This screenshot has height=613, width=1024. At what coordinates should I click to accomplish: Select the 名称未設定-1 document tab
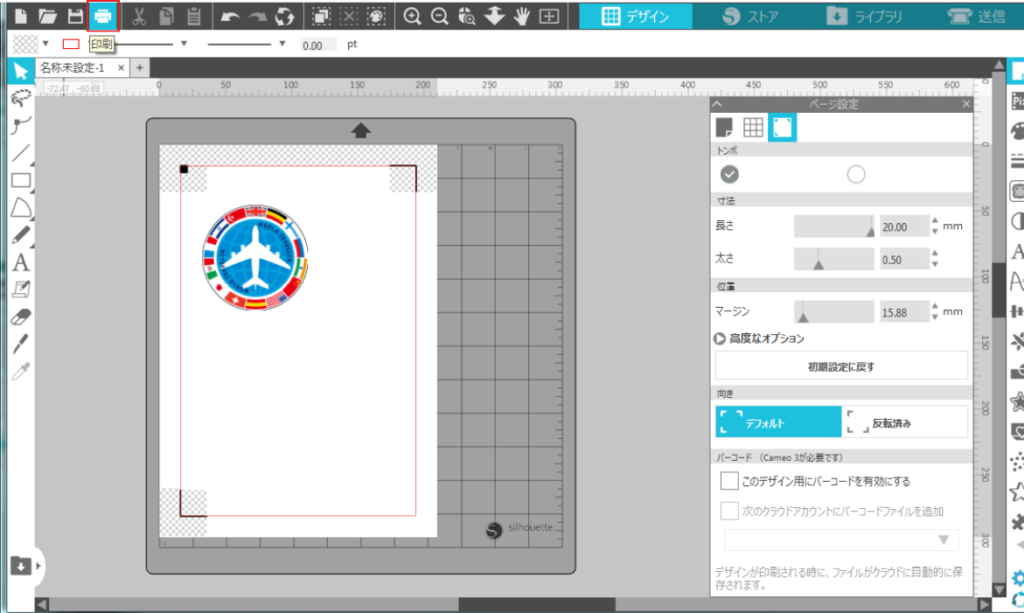[72, 68]
